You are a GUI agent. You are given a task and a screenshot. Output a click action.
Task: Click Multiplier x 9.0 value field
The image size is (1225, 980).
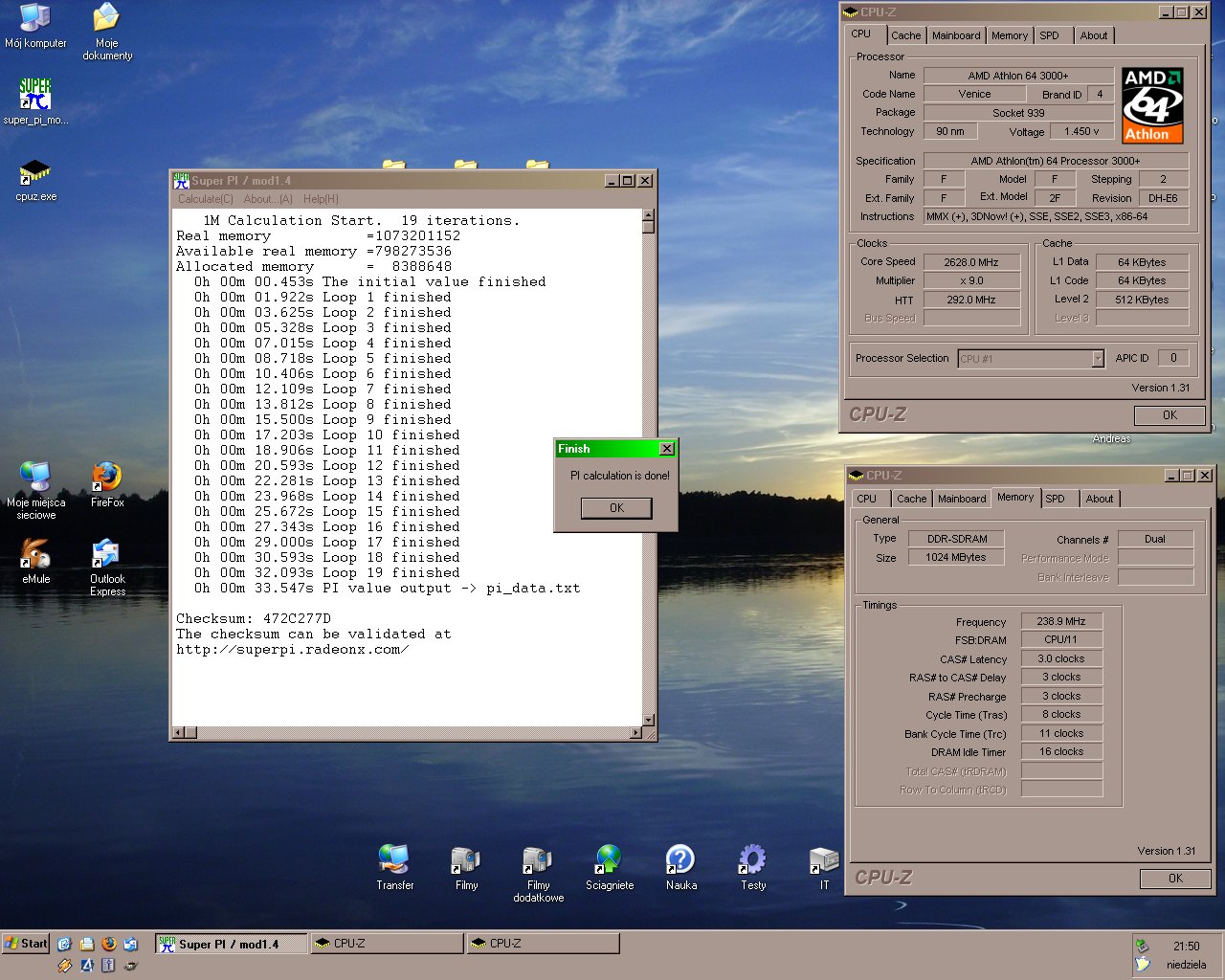(971, 281)
